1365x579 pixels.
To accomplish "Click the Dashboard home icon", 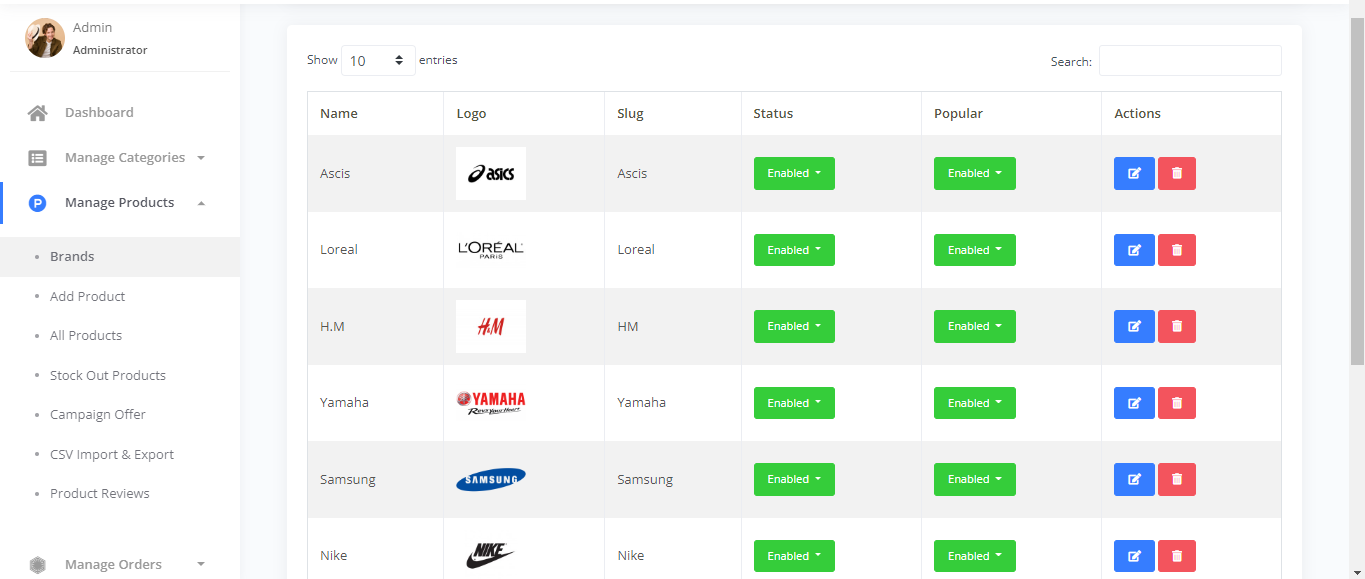I will pos(38,113).
